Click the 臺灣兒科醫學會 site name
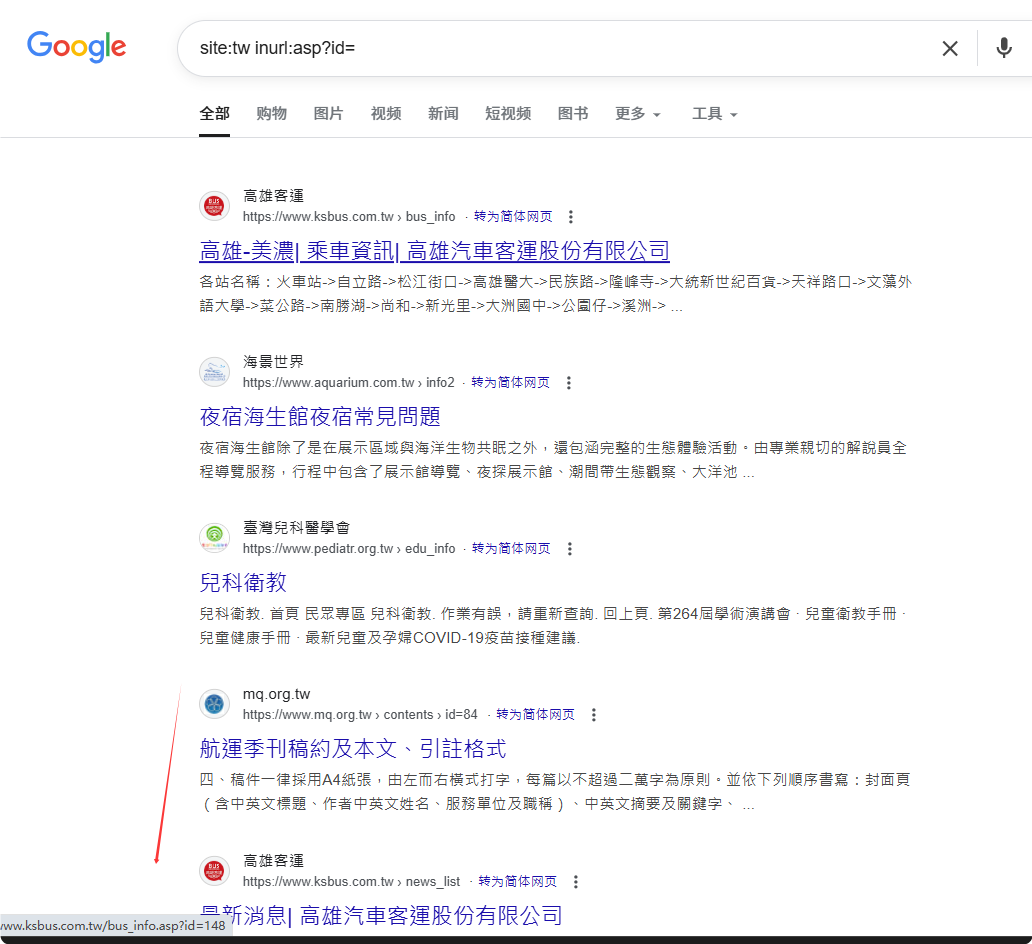 click(x=296, y=527)
